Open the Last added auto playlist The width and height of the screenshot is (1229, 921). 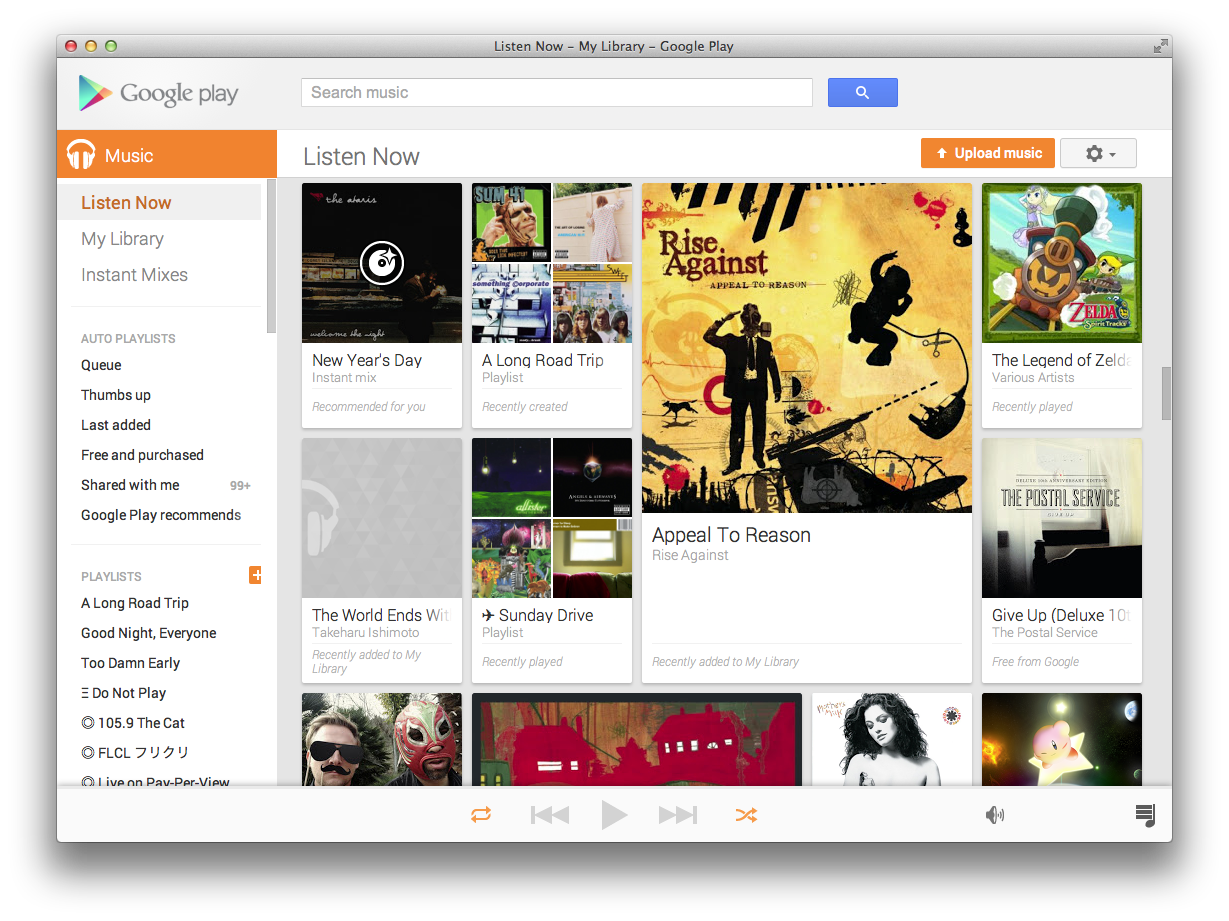pyautogui.click(x=116, y=425)
